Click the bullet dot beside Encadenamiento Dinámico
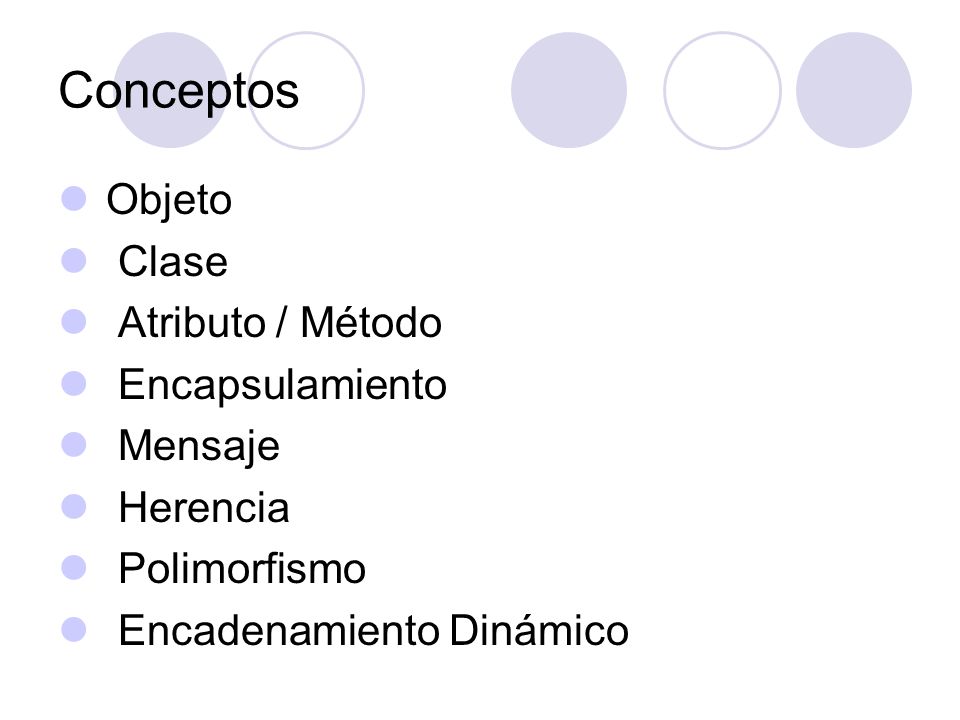Image resolution: width=960 pixels, height=720 pixels. click(x=74, y=629)
